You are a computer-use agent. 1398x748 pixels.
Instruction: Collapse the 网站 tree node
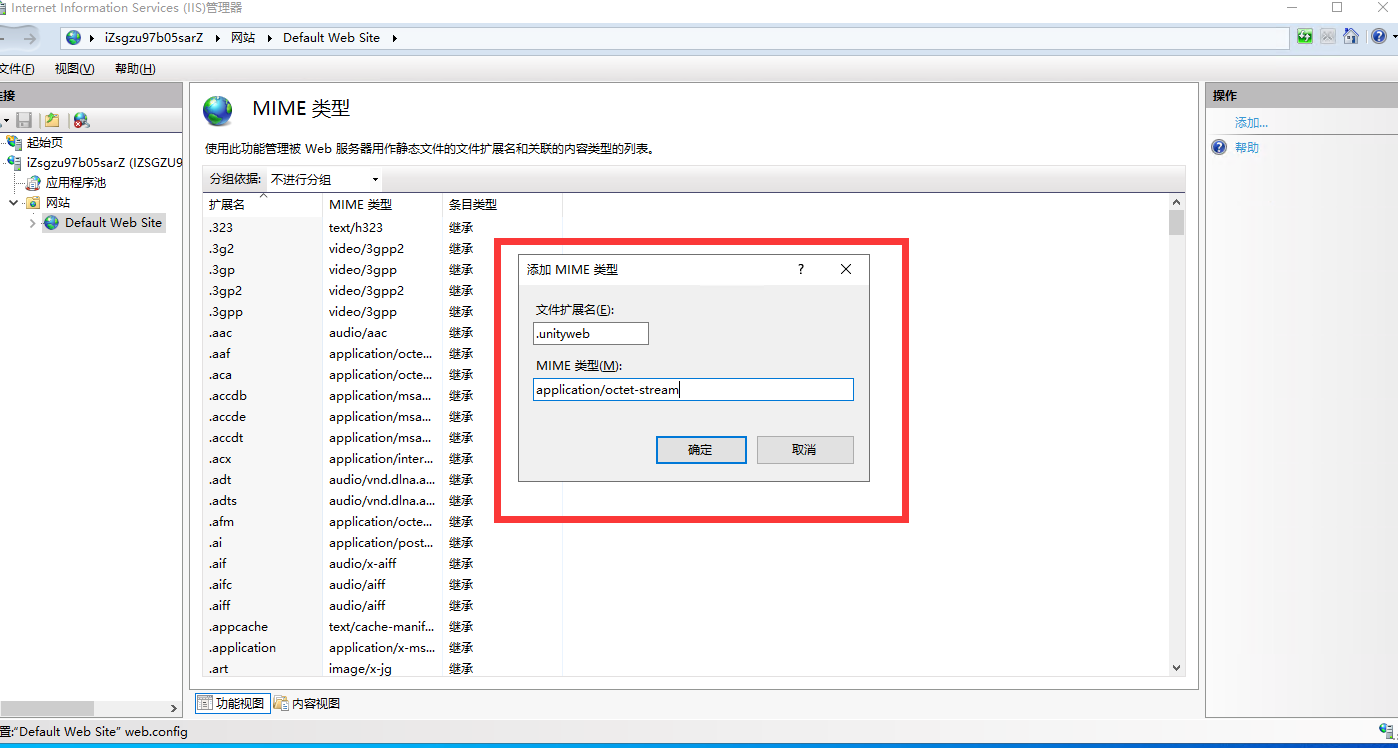coord(13,203)
